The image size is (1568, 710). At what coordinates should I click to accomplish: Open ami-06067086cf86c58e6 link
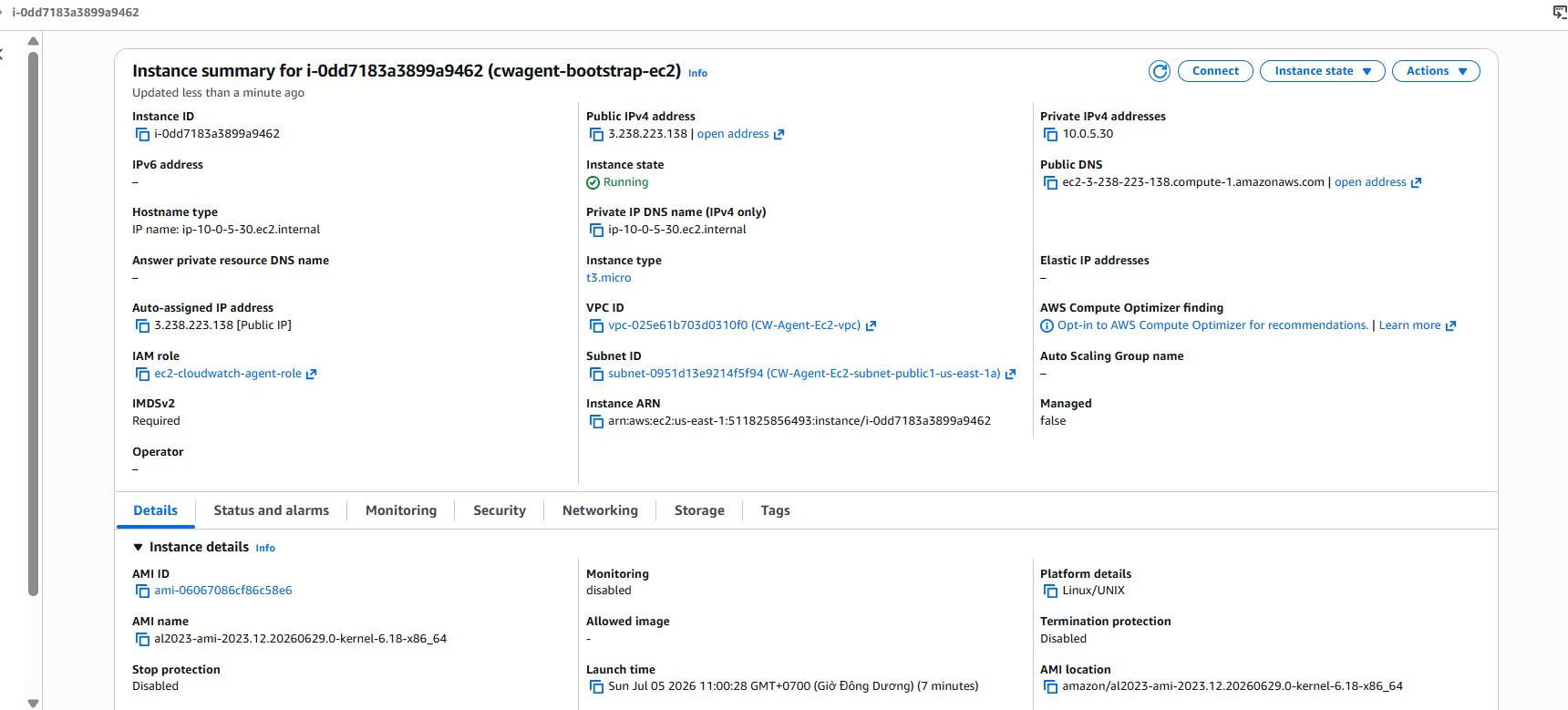(x=223, y=591)
